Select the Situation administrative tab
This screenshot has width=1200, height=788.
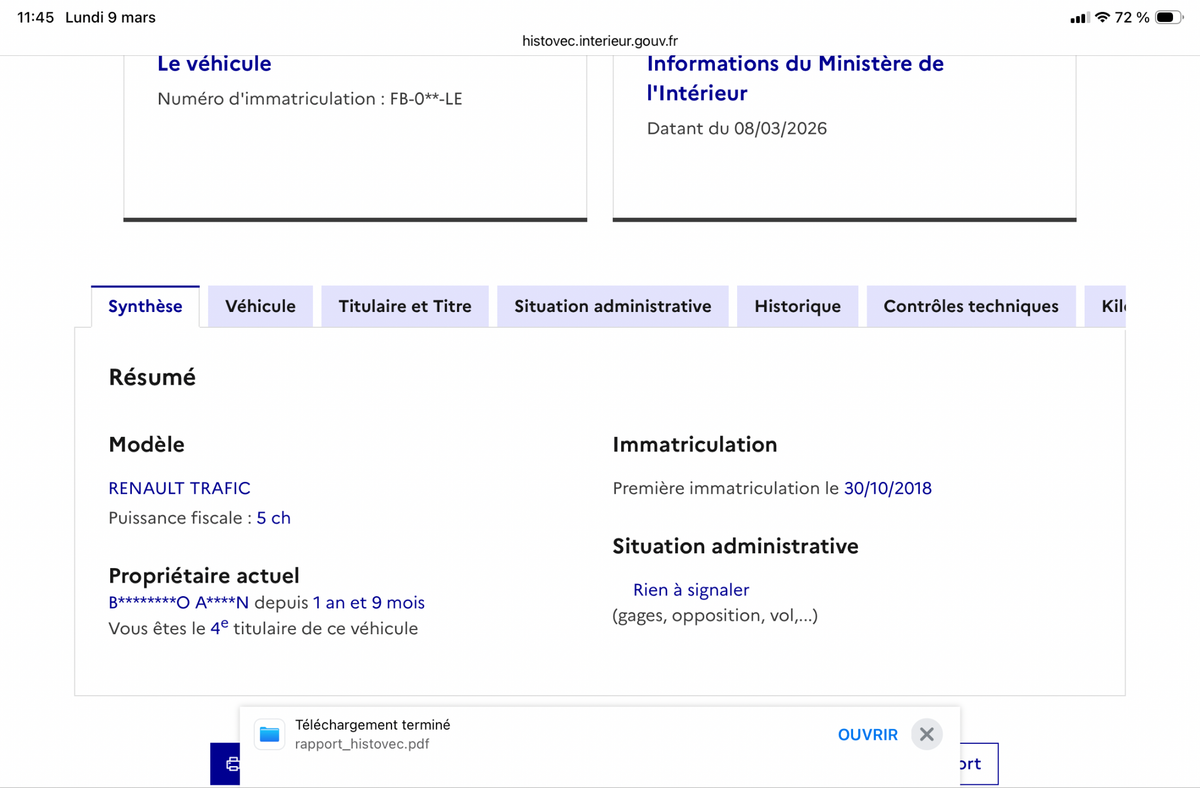tap(612, 306)
